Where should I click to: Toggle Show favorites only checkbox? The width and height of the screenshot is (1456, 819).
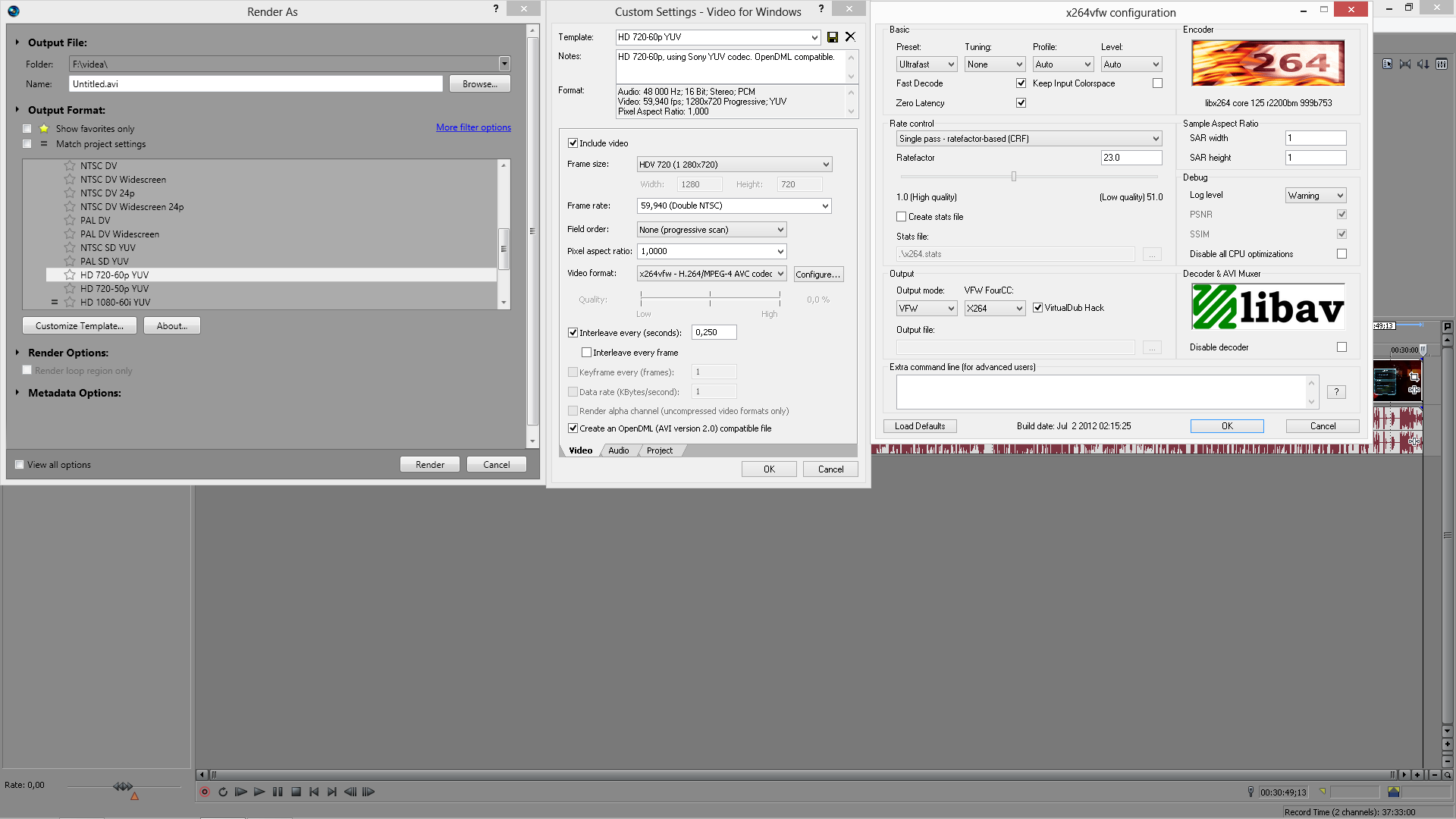tap(27, 129)
